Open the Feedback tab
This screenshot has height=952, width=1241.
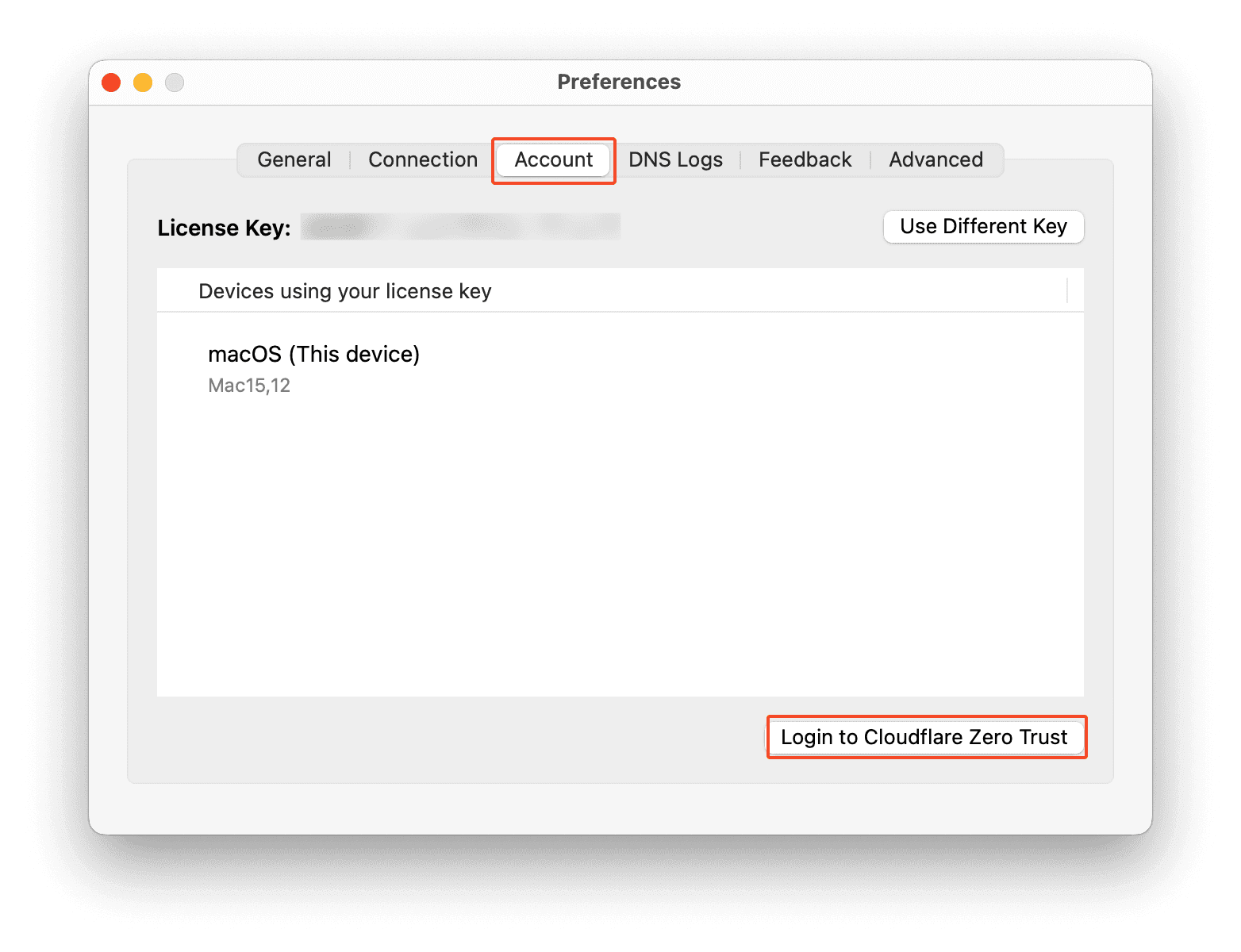pos(805,159)
